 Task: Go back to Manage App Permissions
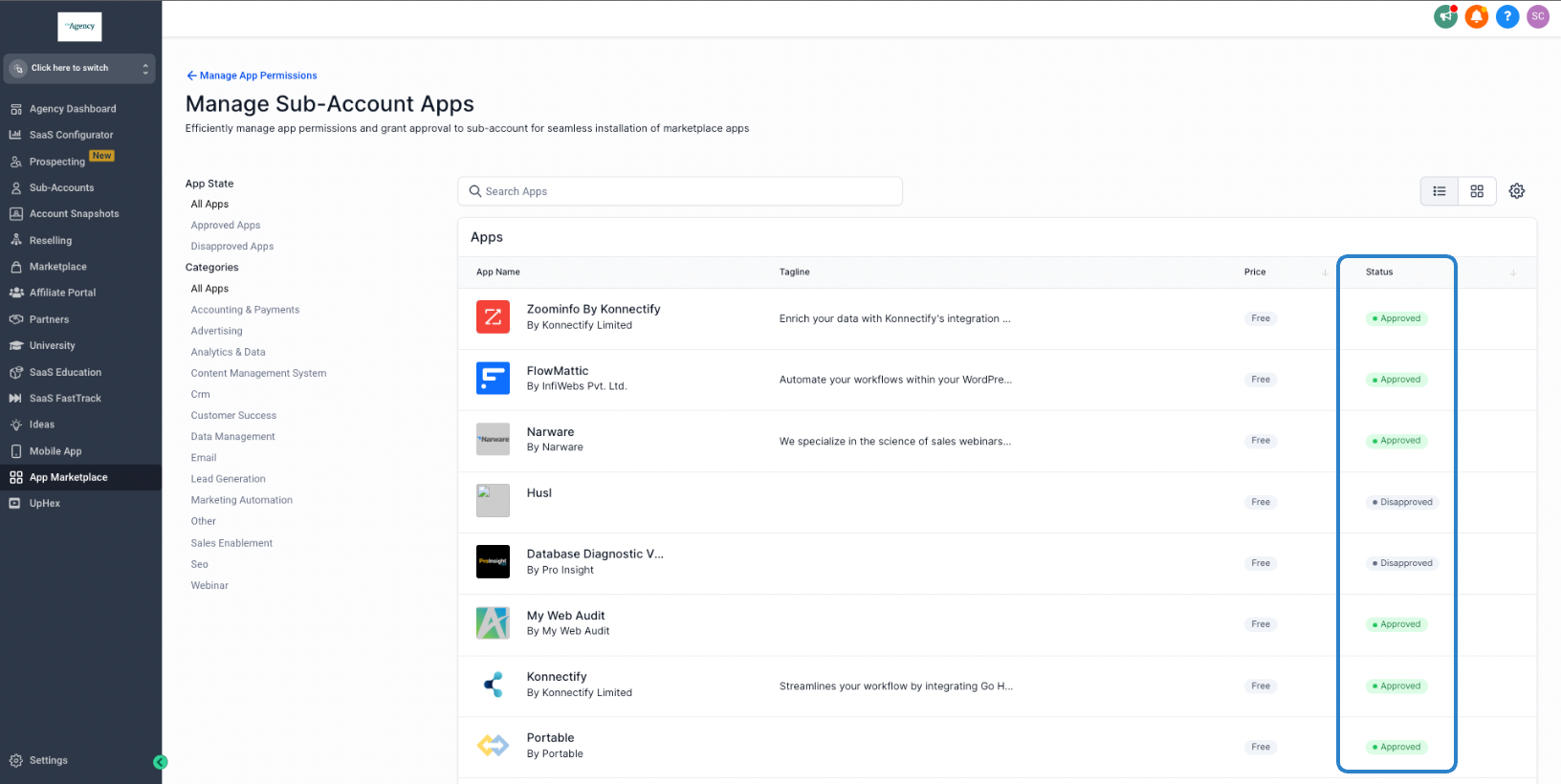[x=252, y=76]
